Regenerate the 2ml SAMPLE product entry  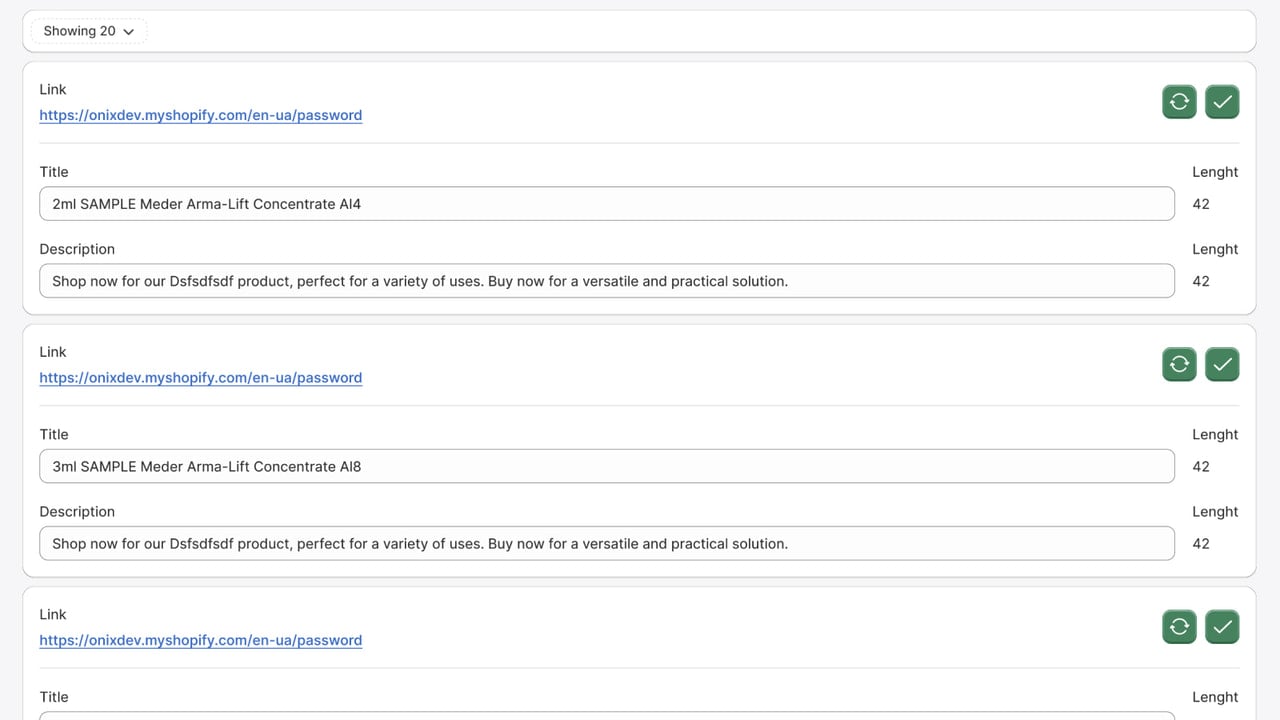point(1179,101)
